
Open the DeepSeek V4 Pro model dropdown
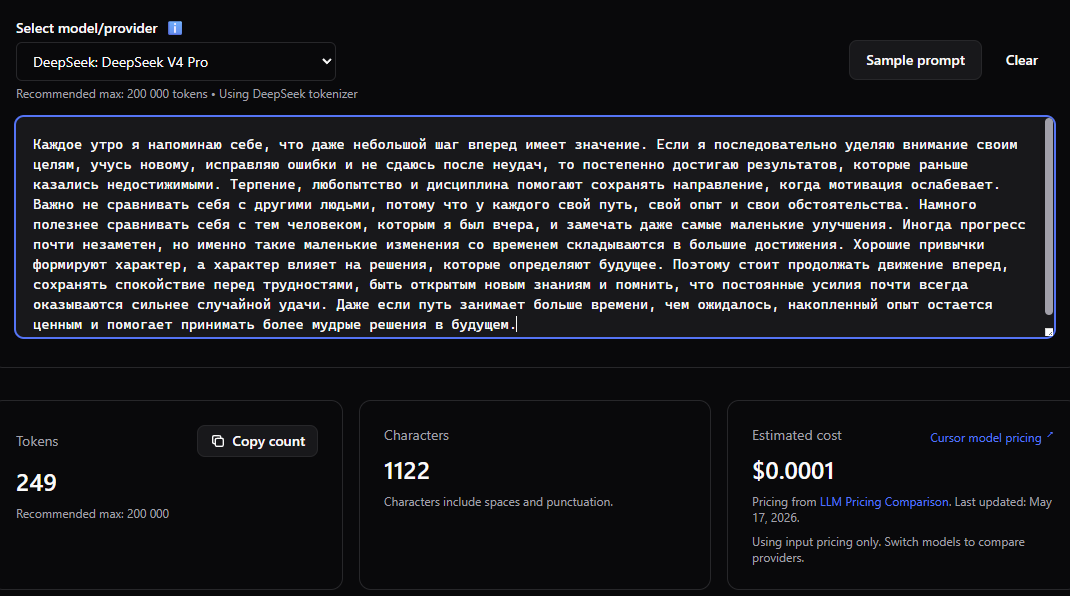pos(176,61)
